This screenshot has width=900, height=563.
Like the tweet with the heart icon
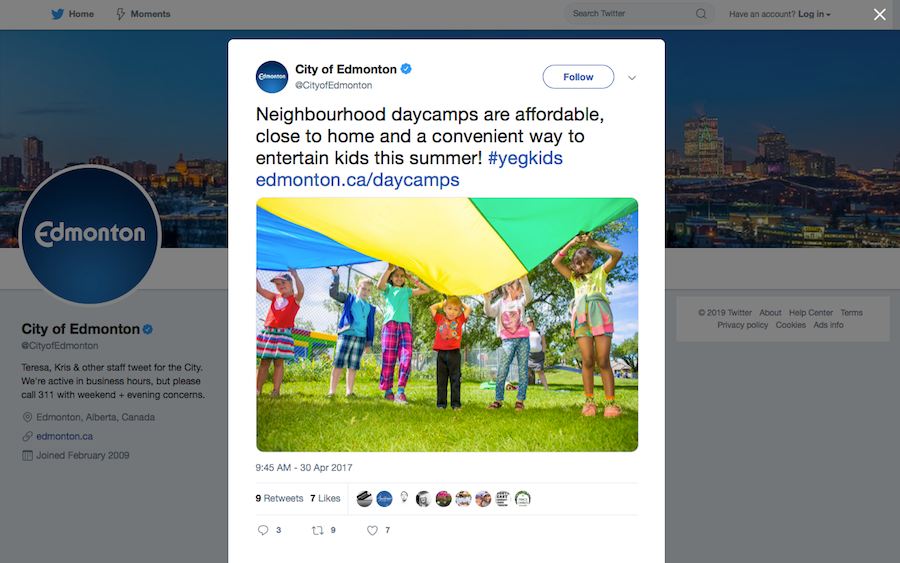(x=372, y=530)
